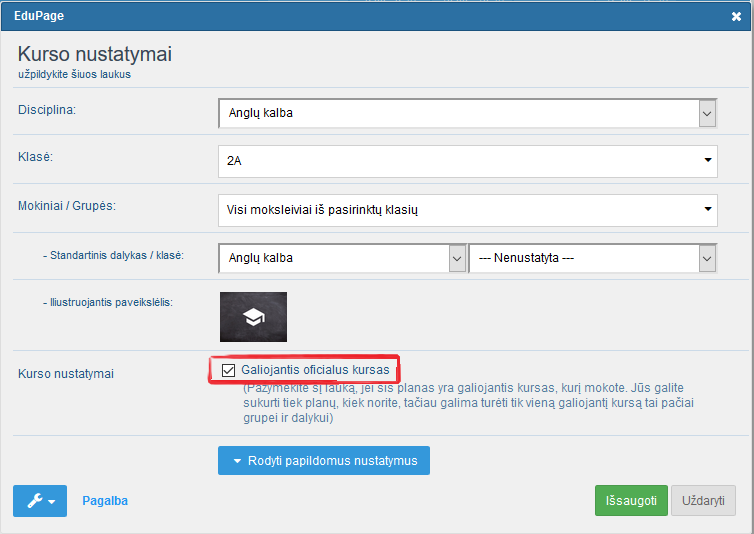Untick the Galiojantis oficialus kursas checkbox

pyautogui.click(x=229, y=370)
